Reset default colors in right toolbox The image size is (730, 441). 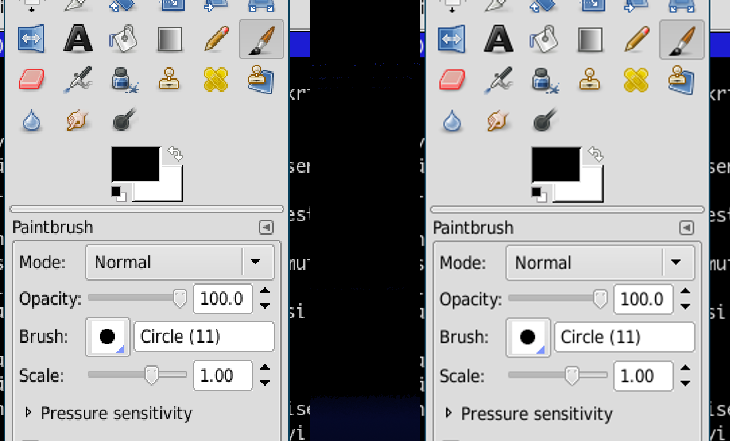tap(538, 191)
